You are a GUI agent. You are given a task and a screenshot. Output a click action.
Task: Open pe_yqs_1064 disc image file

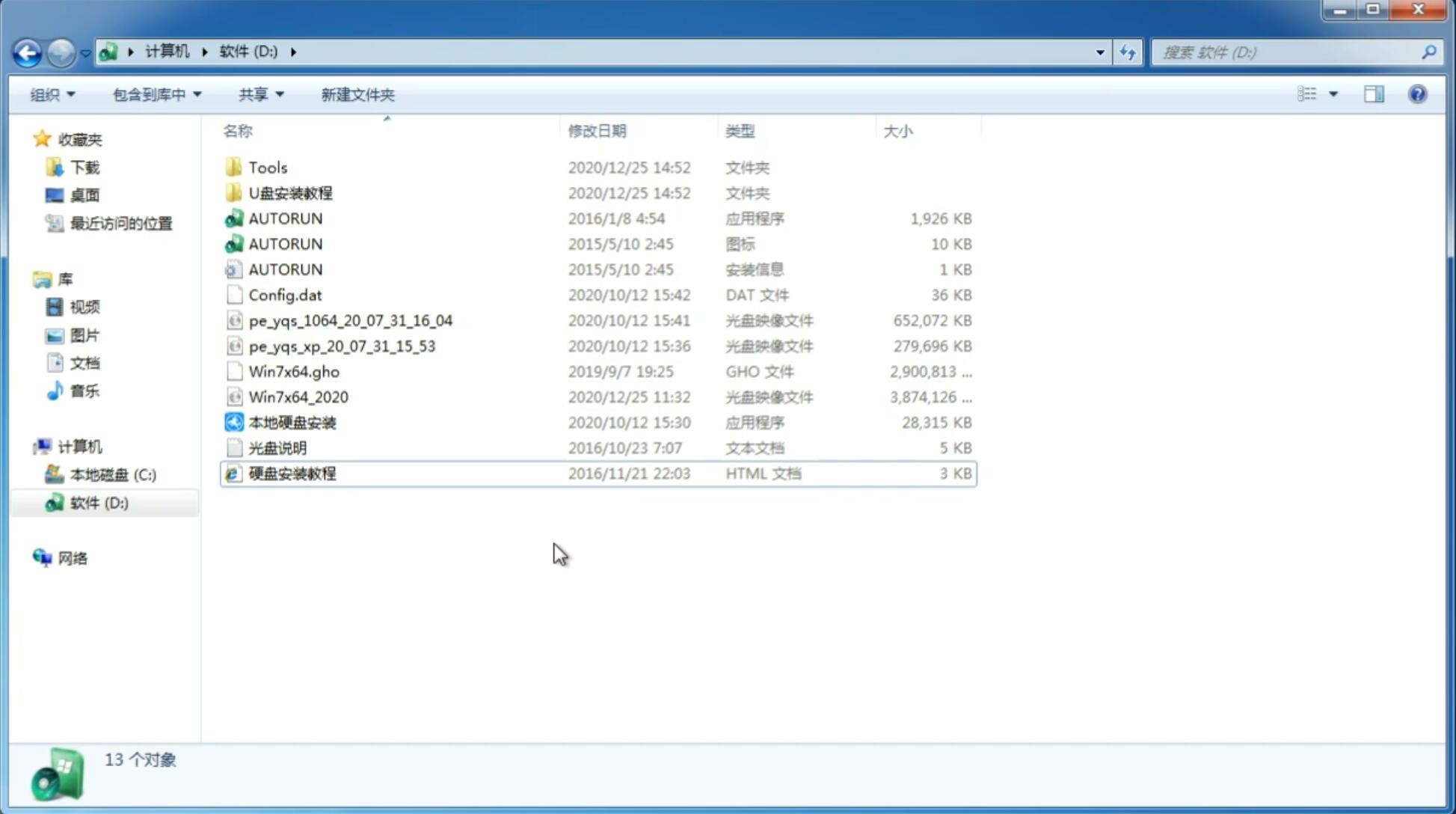coord(351,320)
